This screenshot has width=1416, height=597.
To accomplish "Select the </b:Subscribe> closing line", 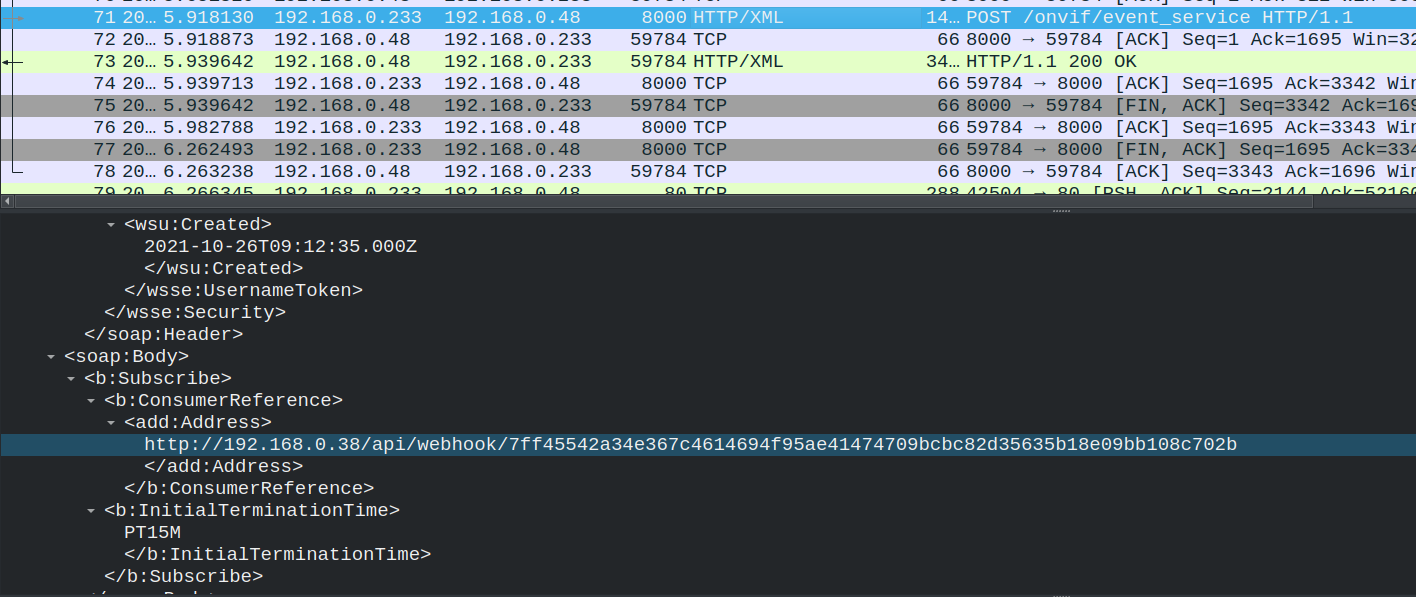I will (183, 577).
